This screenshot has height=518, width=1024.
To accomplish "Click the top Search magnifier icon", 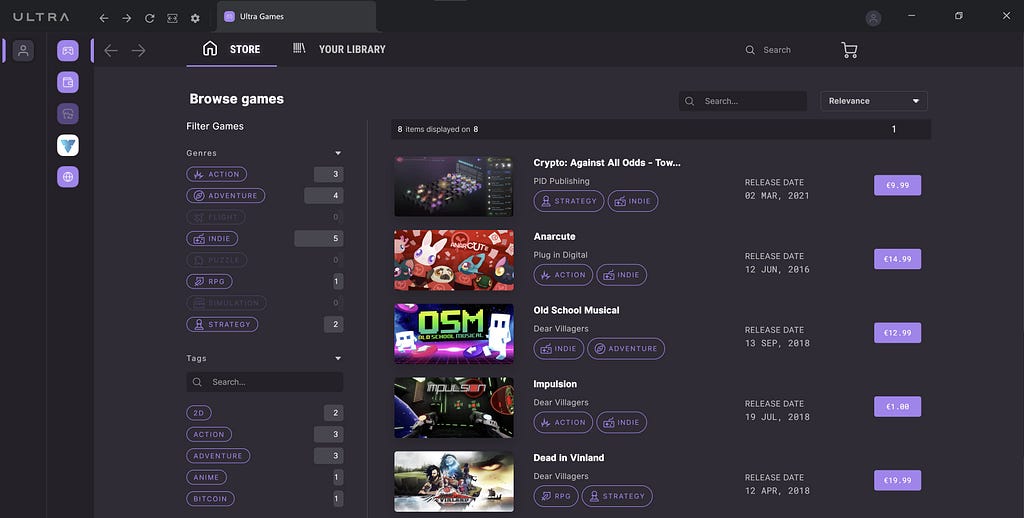I will click(750, 50).
